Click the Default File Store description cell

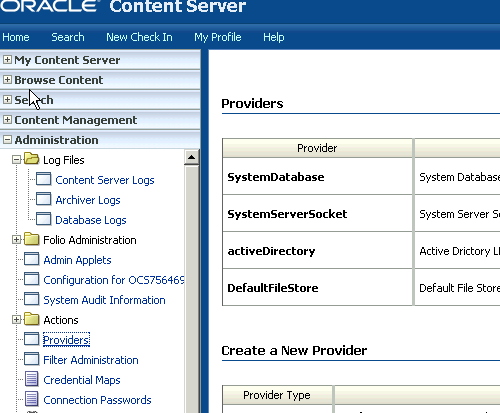coord(457,288)
